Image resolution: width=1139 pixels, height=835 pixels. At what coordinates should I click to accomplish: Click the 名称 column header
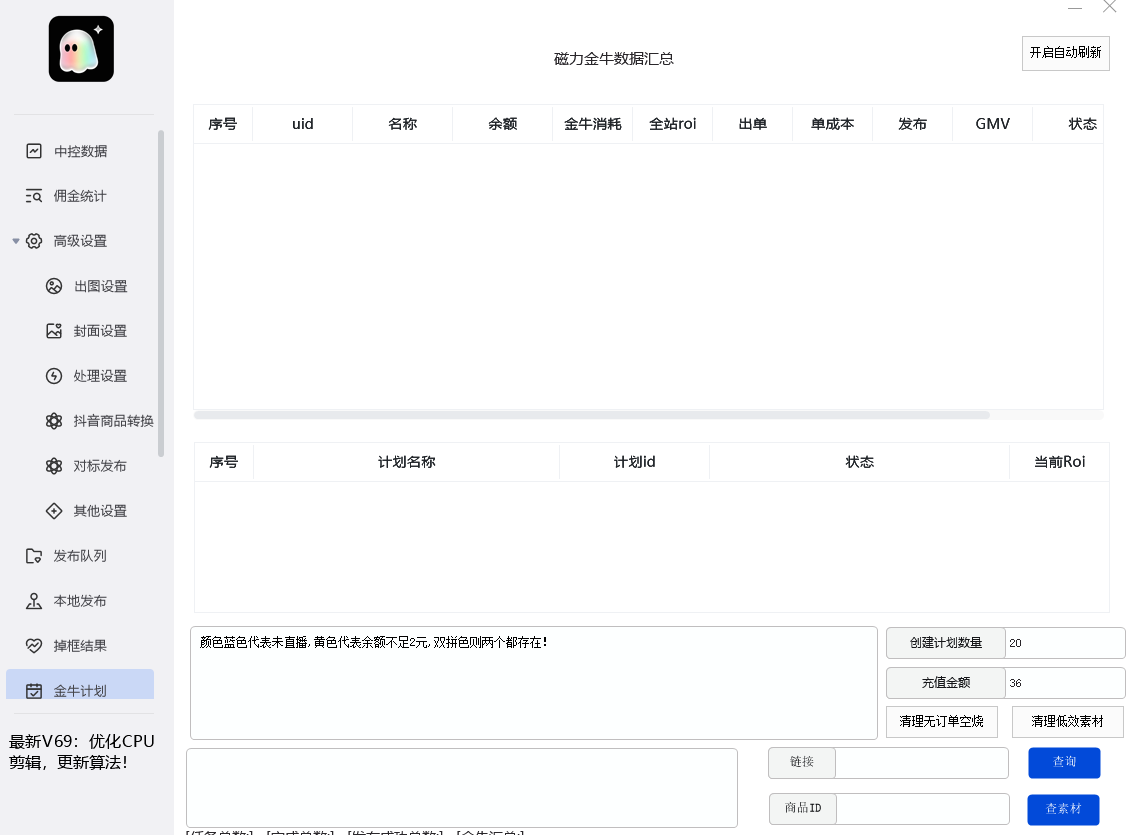(x=402, y=124)
